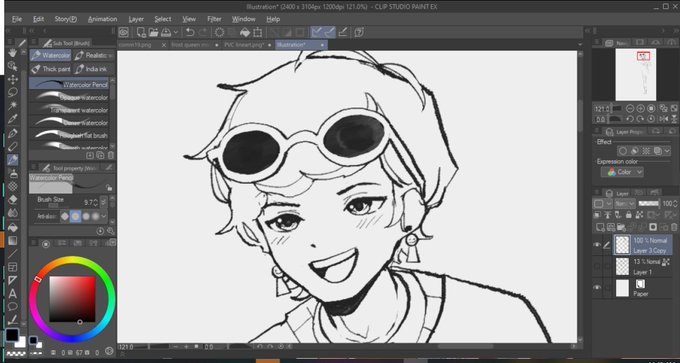
Task: Open the File menu
Action: pyautogui.click(x=17, y=19)
